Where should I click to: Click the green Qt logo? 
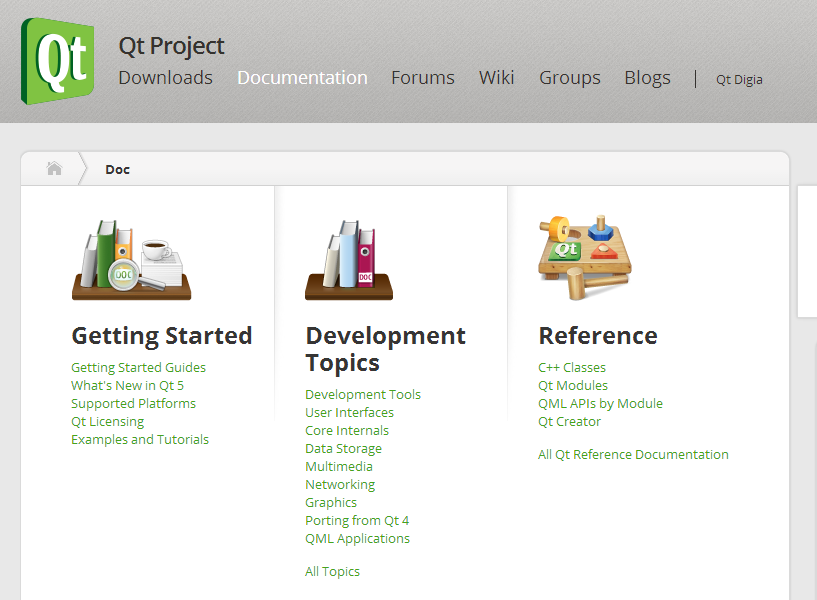point(57,61)
